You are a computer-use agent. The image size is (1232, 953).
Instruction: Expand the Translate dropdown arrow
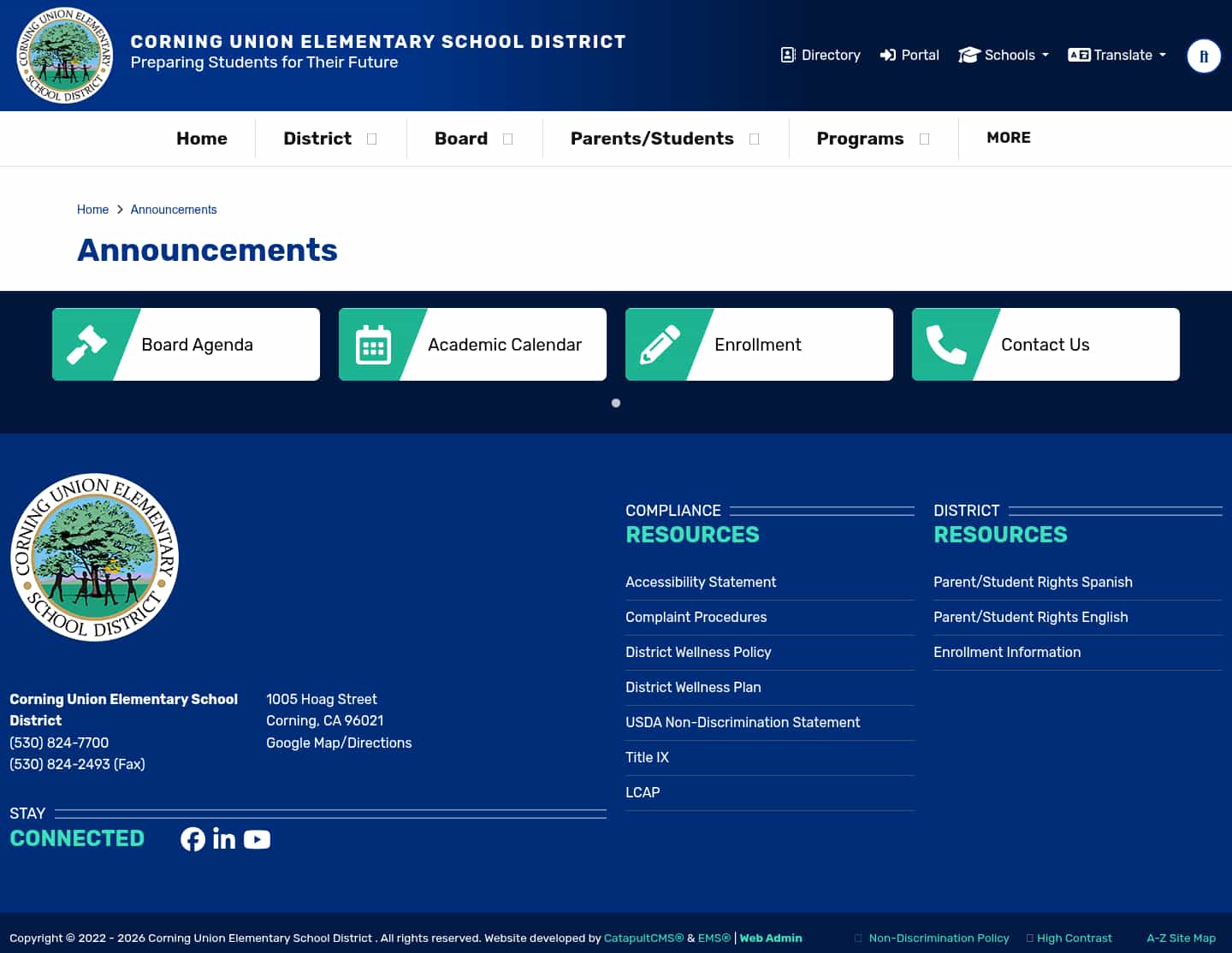pyautogui.click(x=1163, y=55)
